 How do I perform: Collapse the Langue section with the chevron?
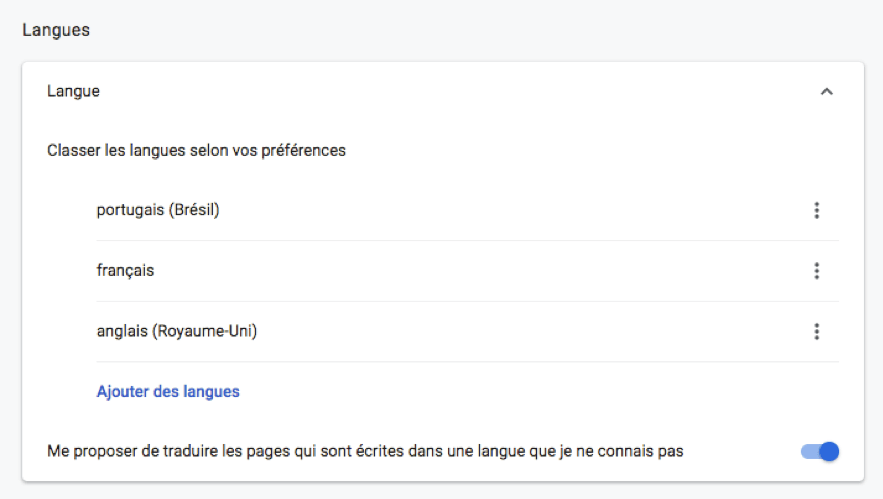click(826, 91)
